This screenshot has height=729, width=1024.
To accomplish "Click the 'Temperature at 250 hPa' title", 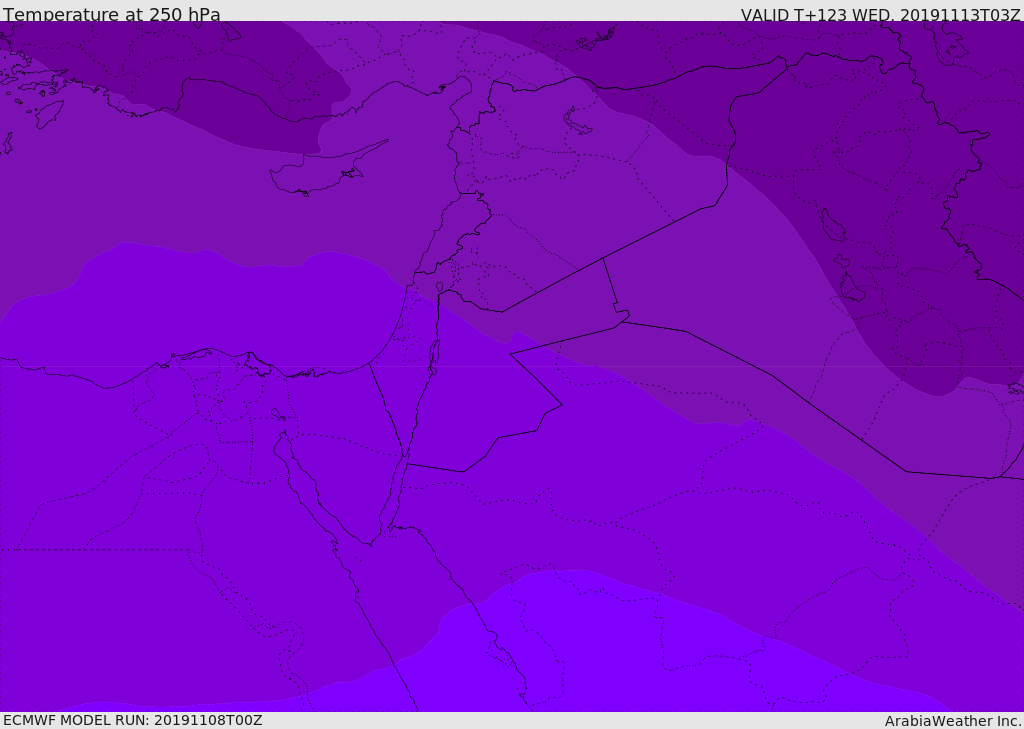I will pos(112,14).
